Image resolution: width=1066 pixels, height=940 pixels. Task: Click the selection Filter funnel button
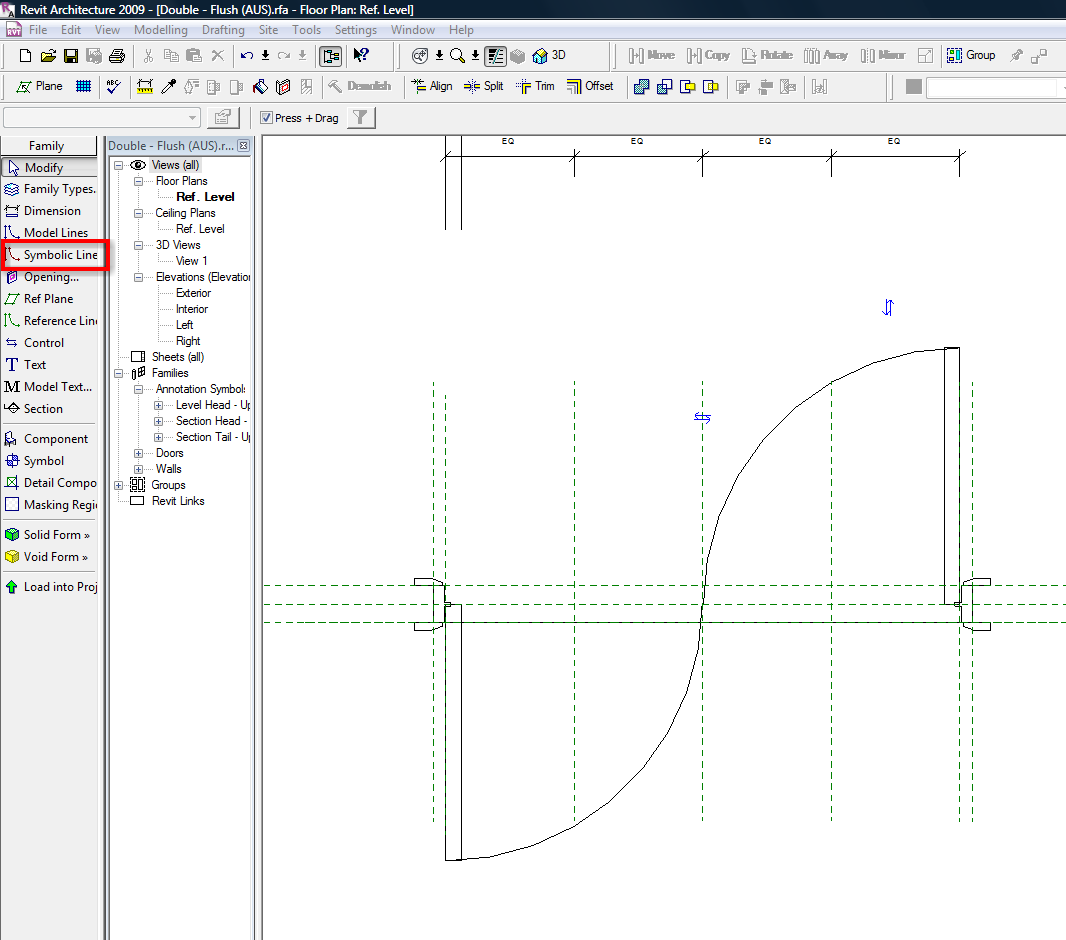pos(361,118)
